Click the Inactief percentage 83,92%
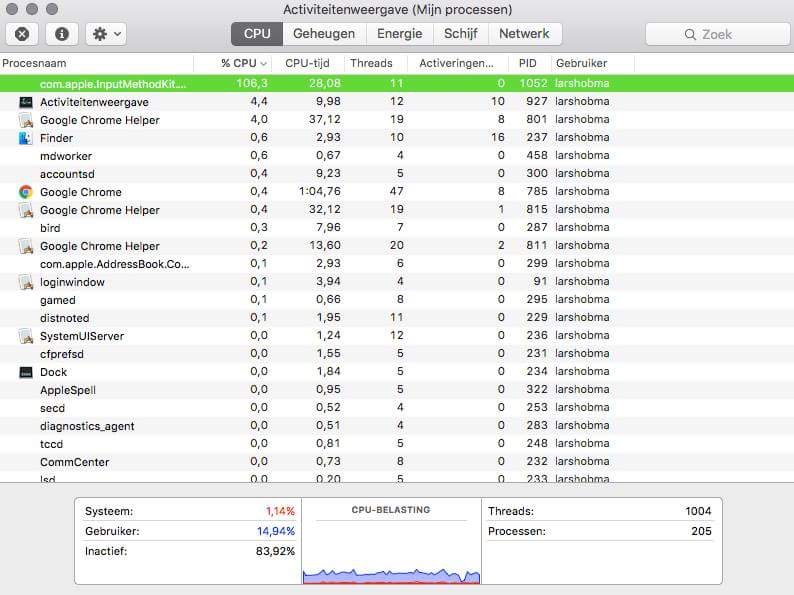 [275, 551]
